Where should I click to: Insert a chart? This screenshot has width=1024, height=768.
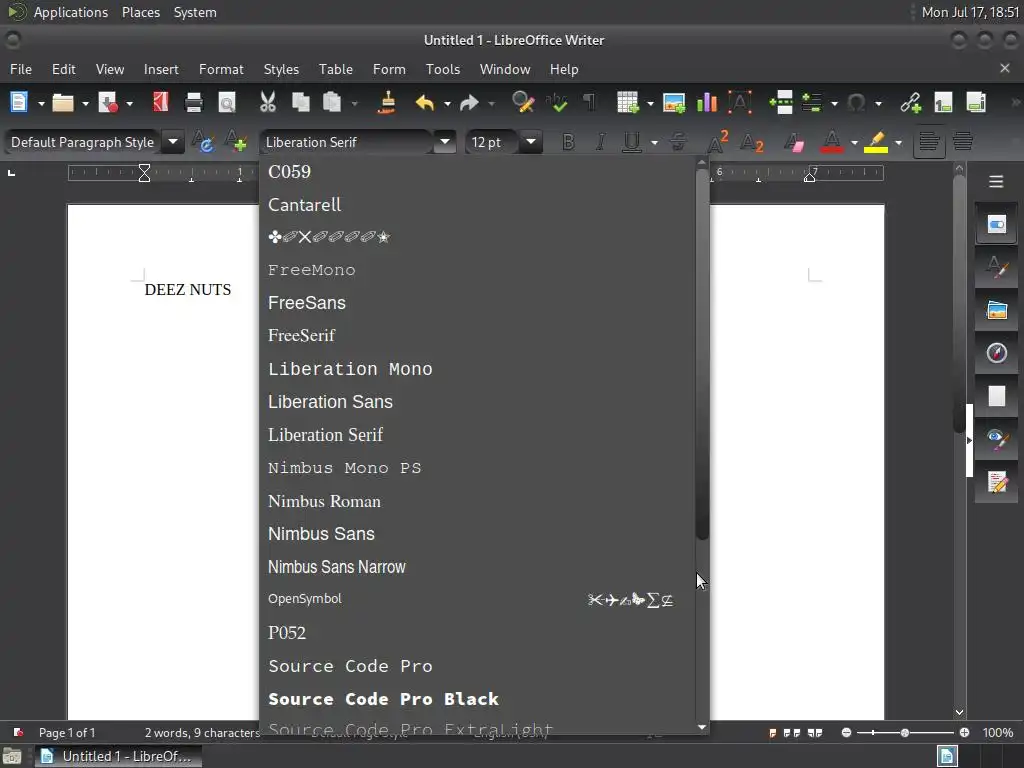pos(707,103)
